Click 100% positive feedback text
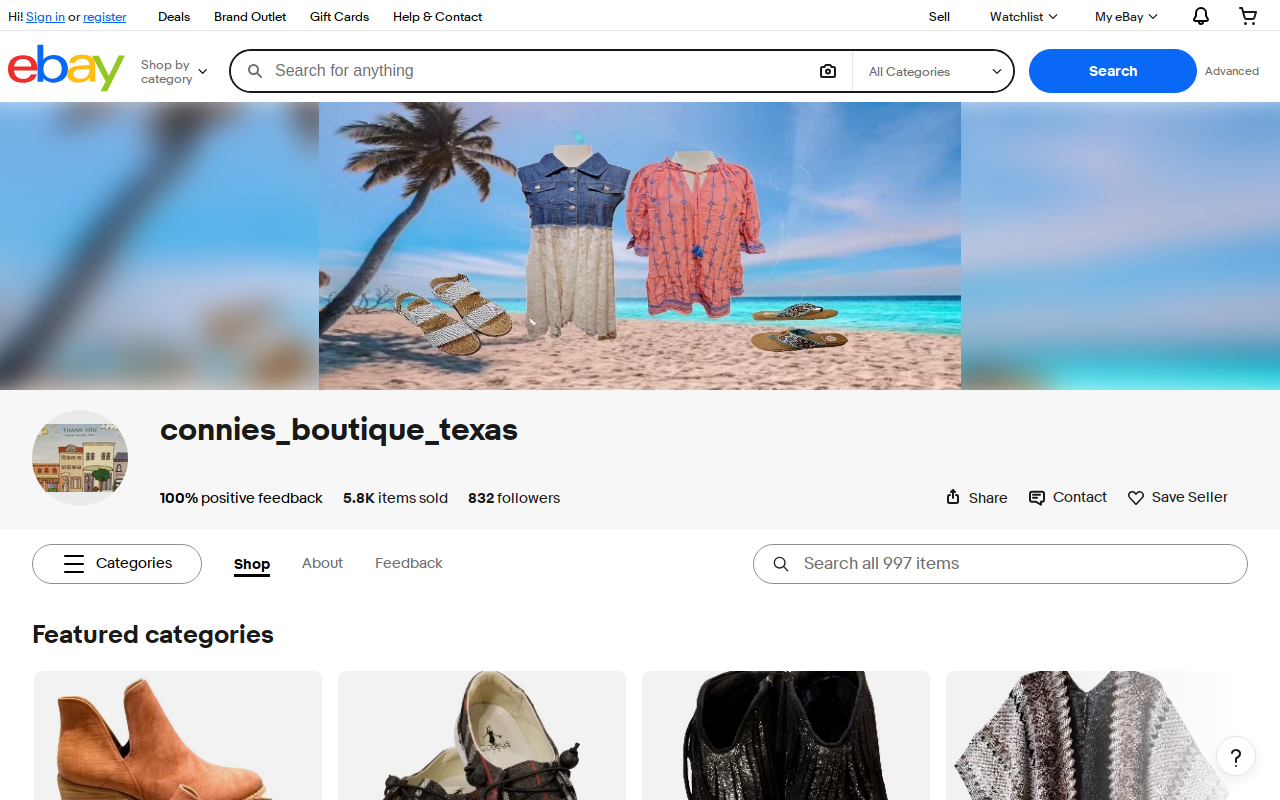 click(x=241, y=498)
